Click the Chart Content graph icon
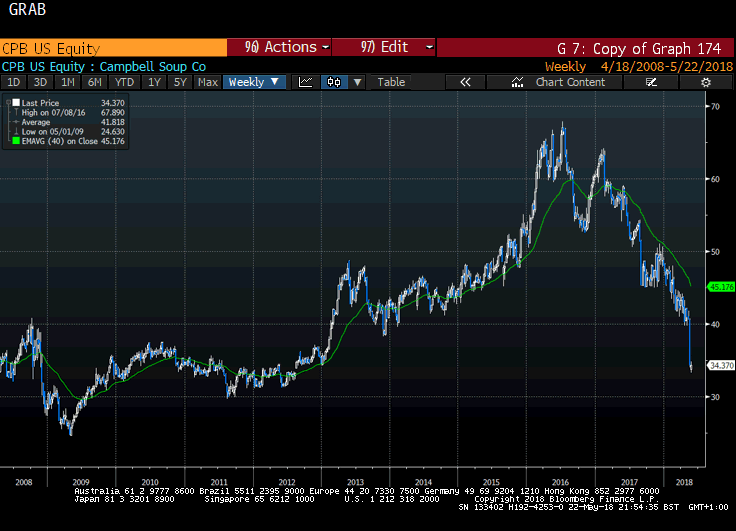Image resolution: width=736 pixels, height=531 pixels. 517,82
